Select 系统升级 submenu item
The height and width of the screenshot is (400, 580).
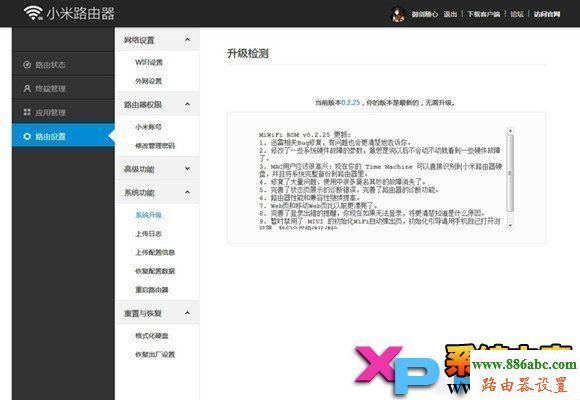[148, 215]
